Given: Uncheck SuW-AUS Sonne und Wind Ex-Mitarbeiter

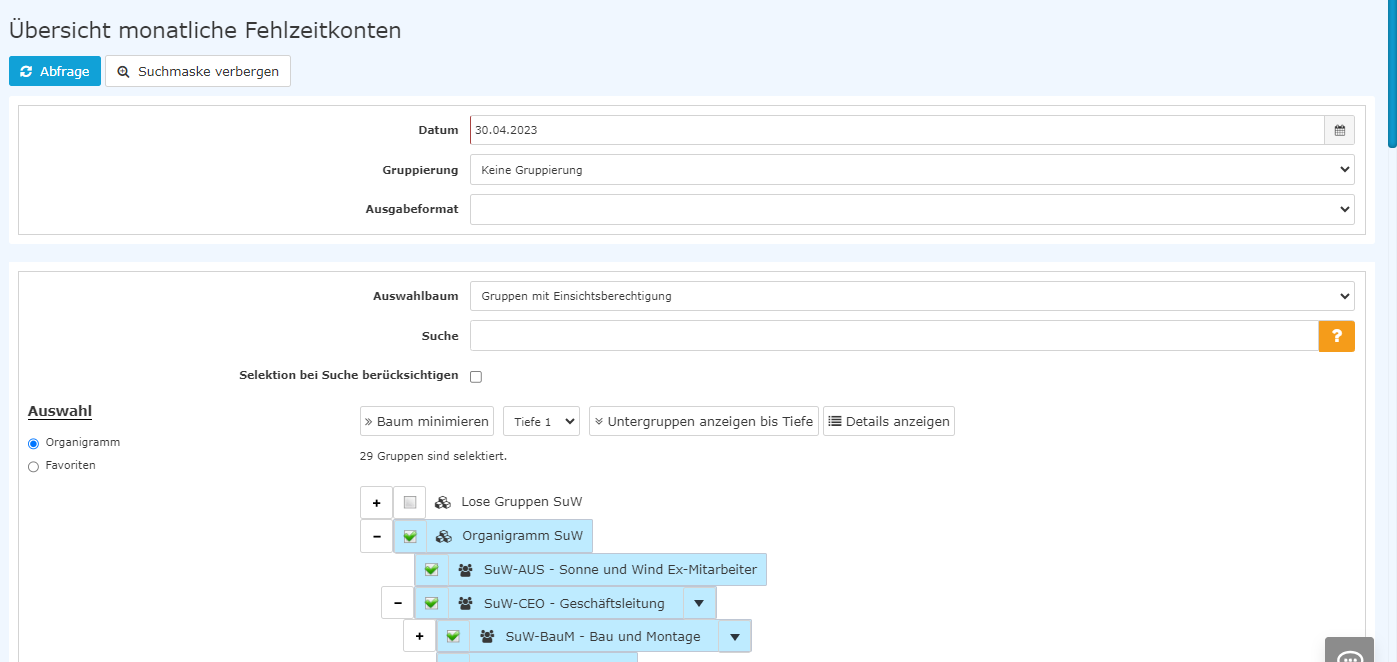Looking at the screenshot, I should [431, 570].
